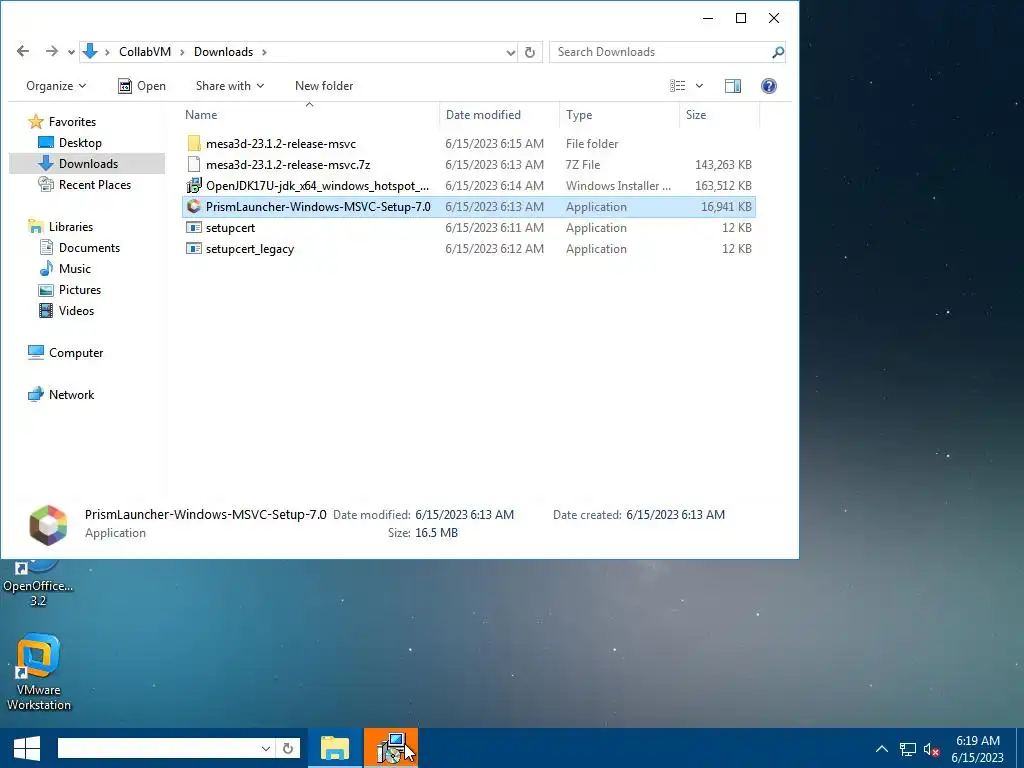Focus the taskbar address input field
This screenshot has width=1024, height=768.
coord(157,748)
